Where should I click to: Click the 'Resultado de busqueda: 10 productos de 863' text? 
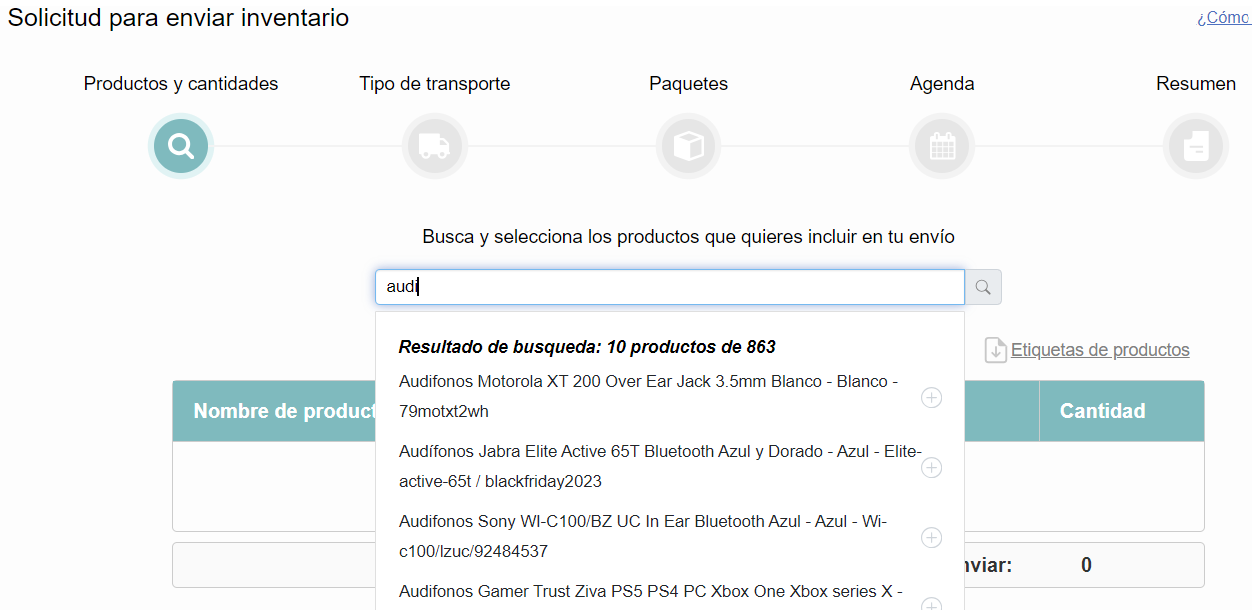pos(587,347)
